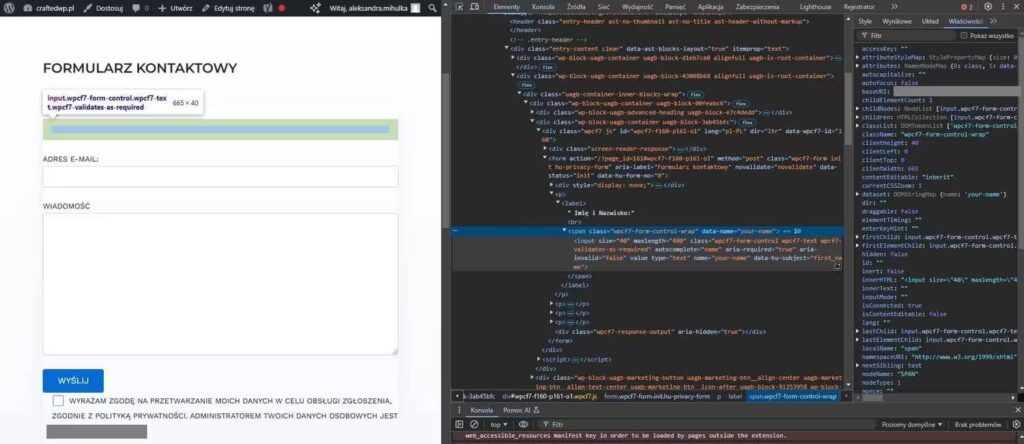Click Edytuj stronę in the admin bar
Viewport: 1024px width, 444px height.
(227, 8)
